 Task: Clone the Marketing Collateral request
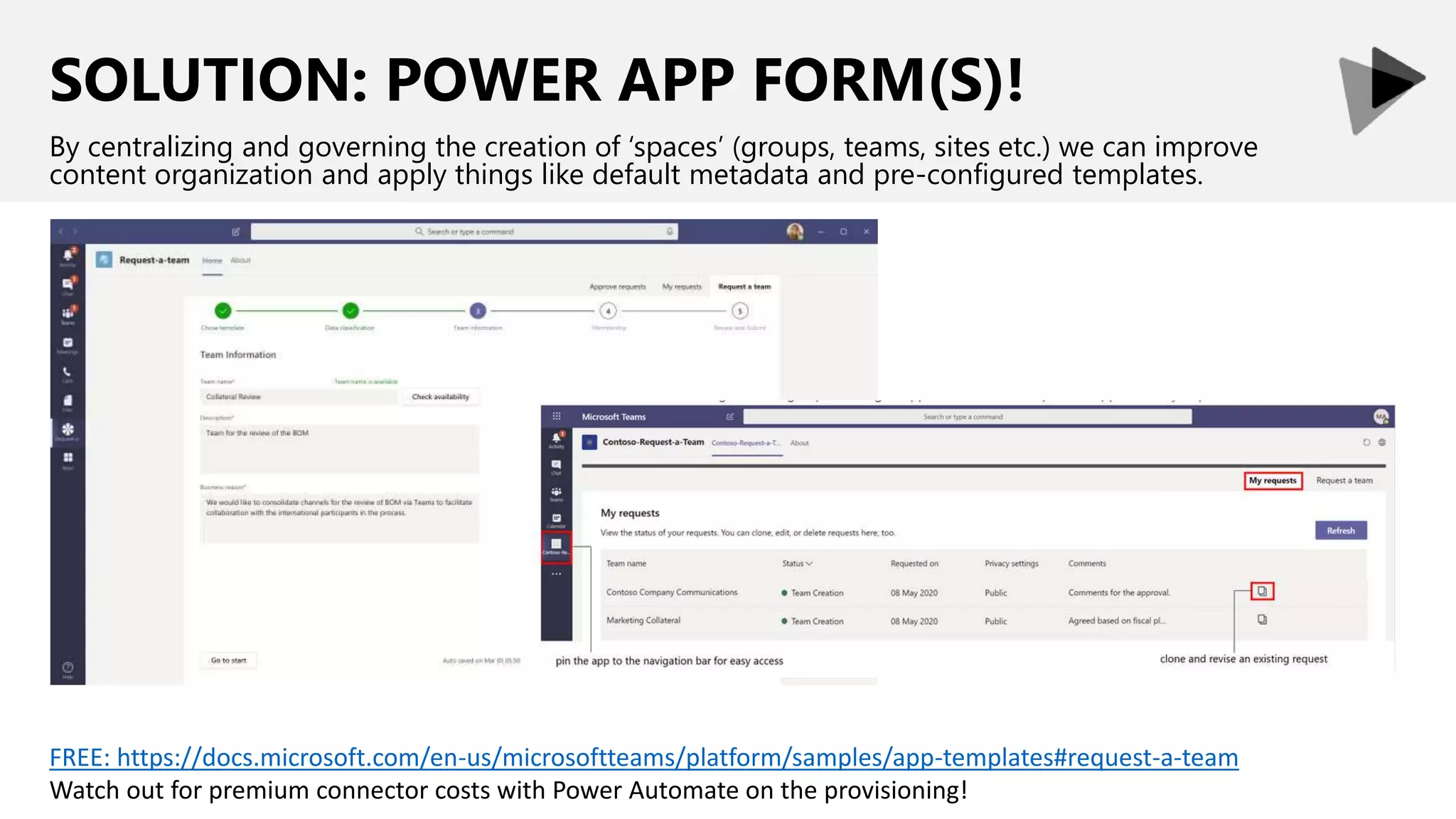pyautogui.click(x=1262, y=620)
